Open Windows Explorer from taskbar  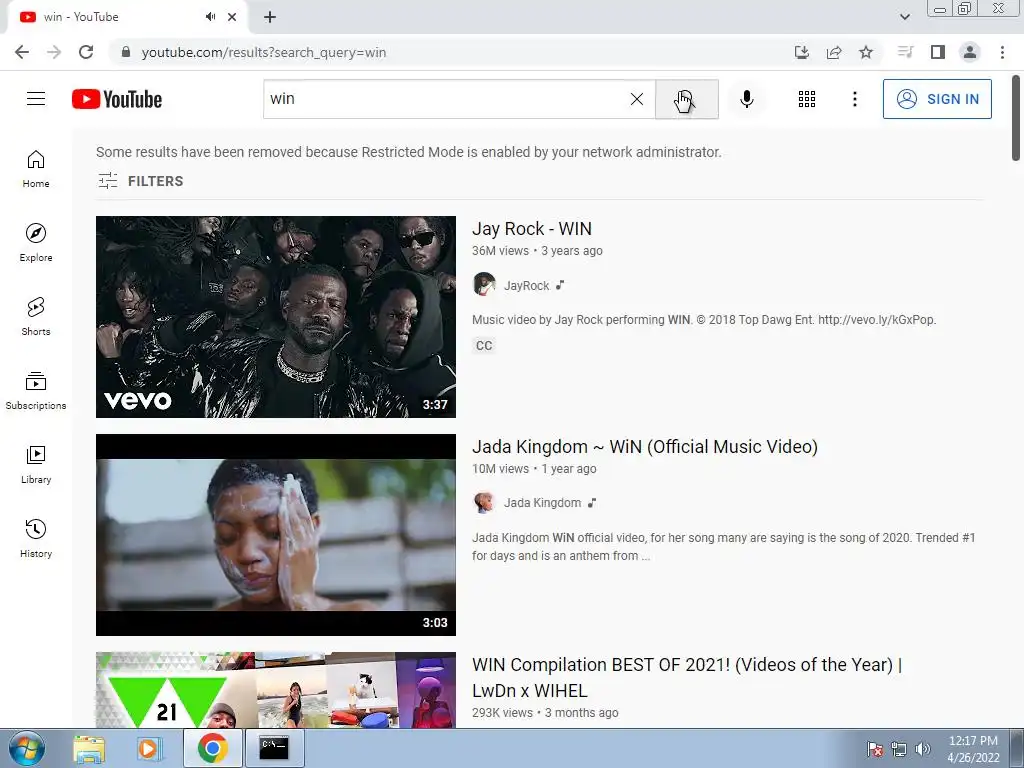[89, 748]
